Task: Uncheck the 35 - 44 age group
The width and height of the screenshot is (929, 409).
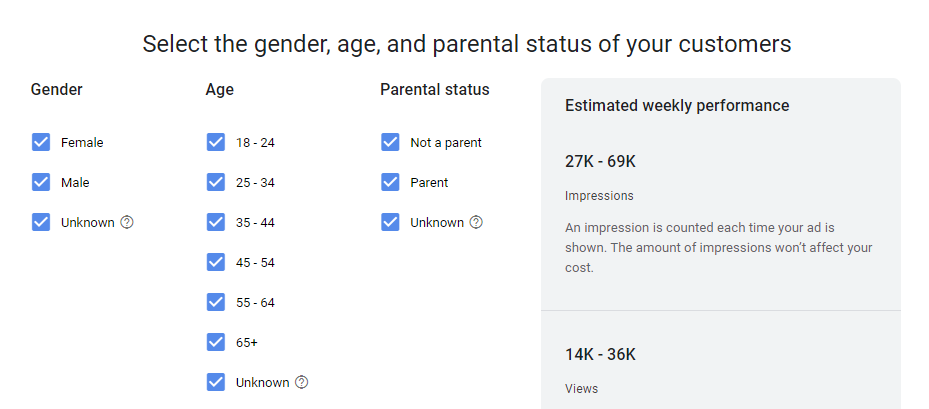Action: [x=216, y=222]
